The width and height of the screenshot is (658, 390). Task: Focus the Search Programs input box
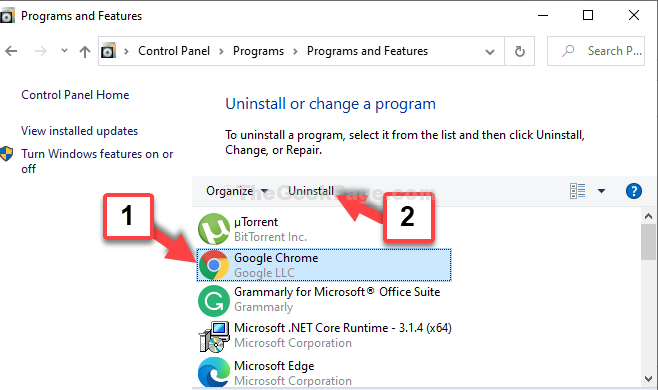click(x=596, y=51)
